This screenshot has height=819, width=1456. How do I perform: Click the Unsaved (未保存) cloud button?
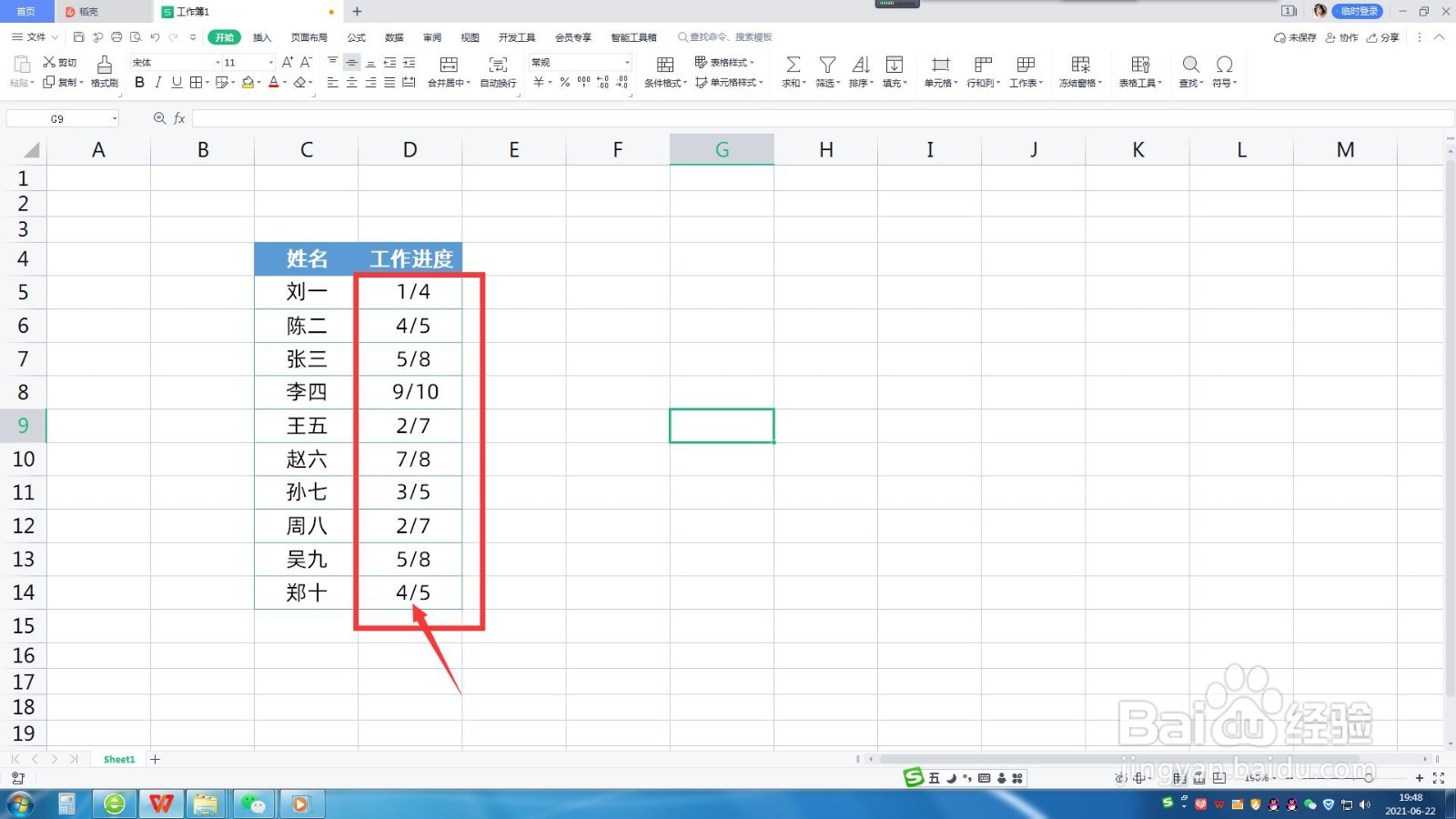[x=1295, y=37]
